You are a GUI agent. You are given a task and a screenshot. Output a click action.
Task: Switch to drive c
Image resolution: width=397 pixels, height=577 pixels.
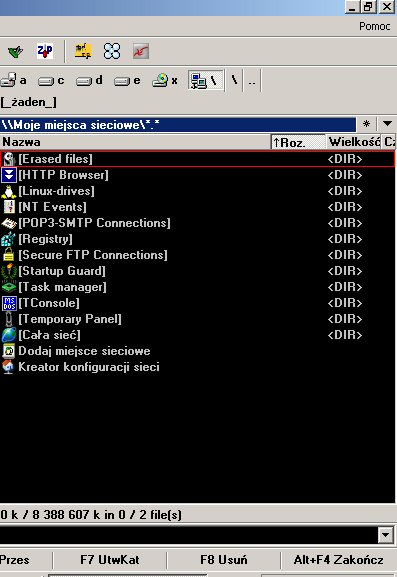(x=51, y=81)
